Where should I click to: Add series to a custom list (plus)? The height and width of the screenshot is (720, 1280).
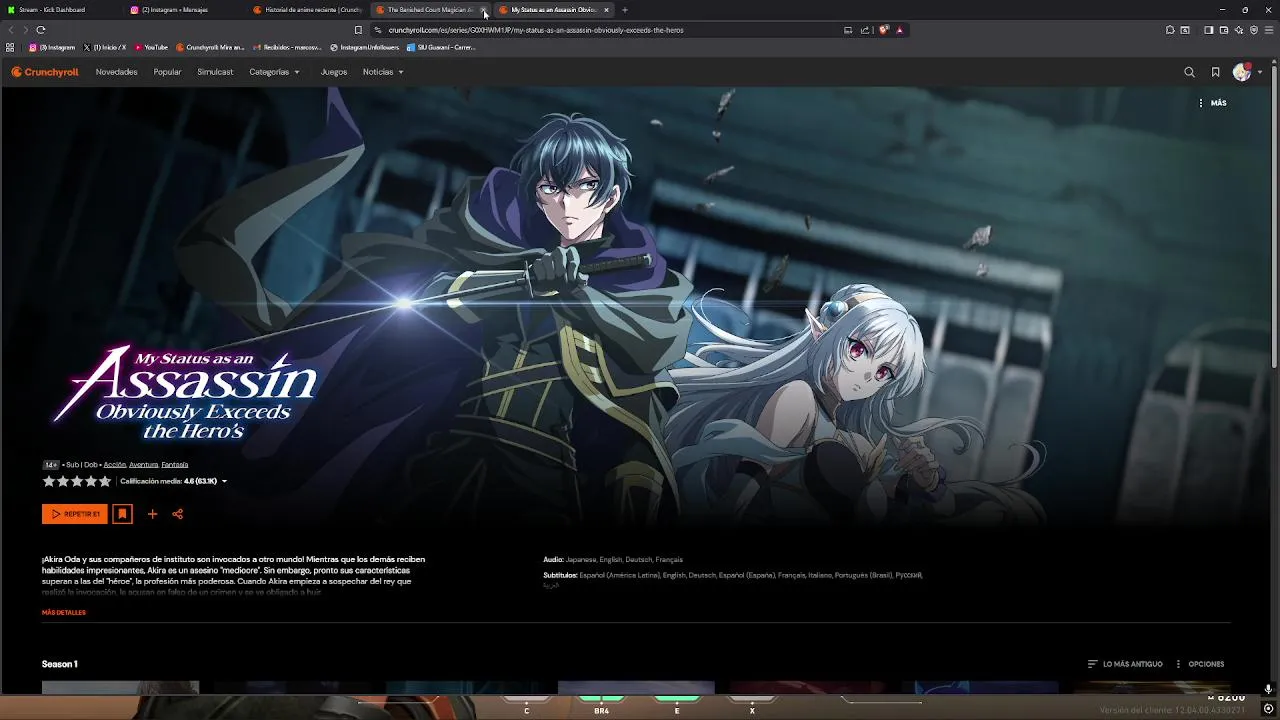pos(152,514)
